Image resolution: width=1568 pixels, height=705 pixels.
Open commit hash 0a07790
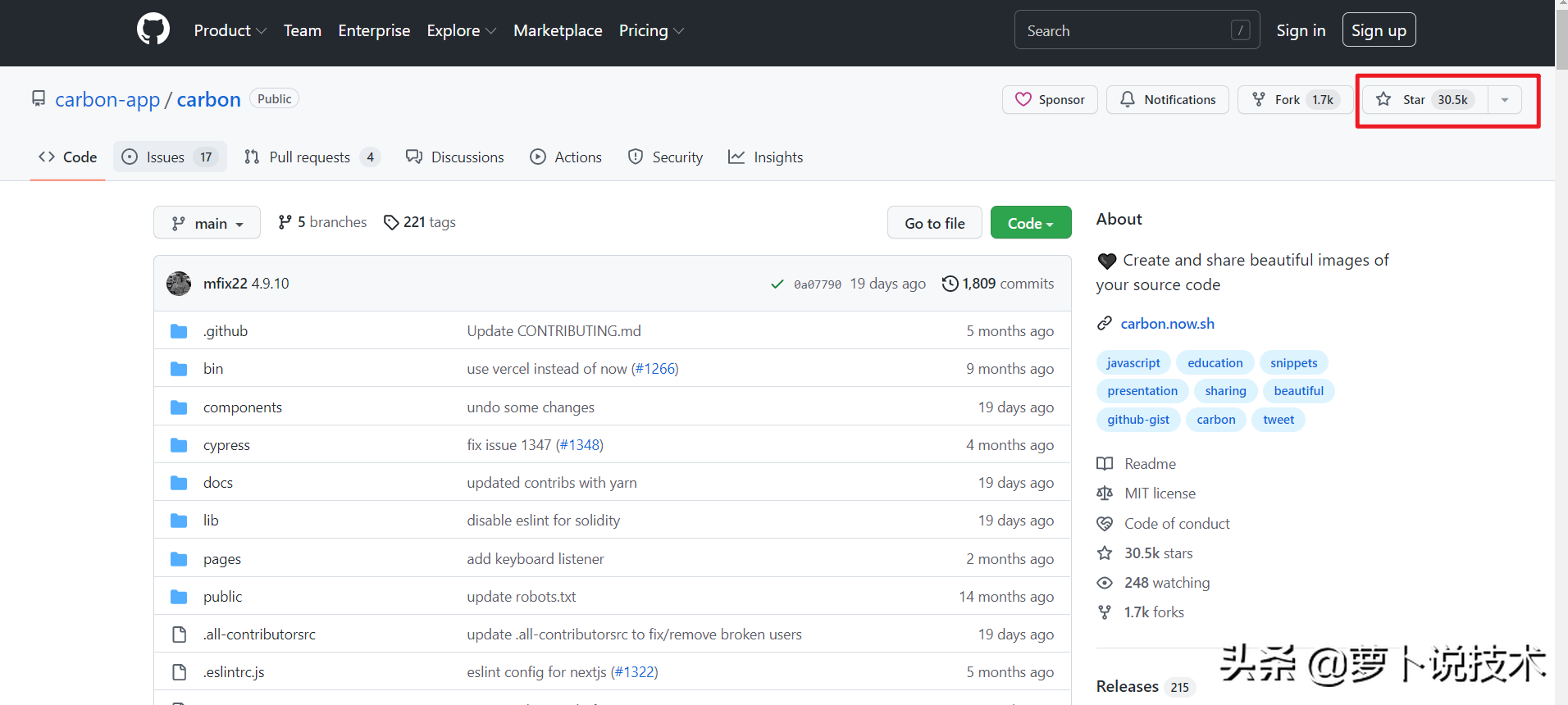tap(818, 284)
